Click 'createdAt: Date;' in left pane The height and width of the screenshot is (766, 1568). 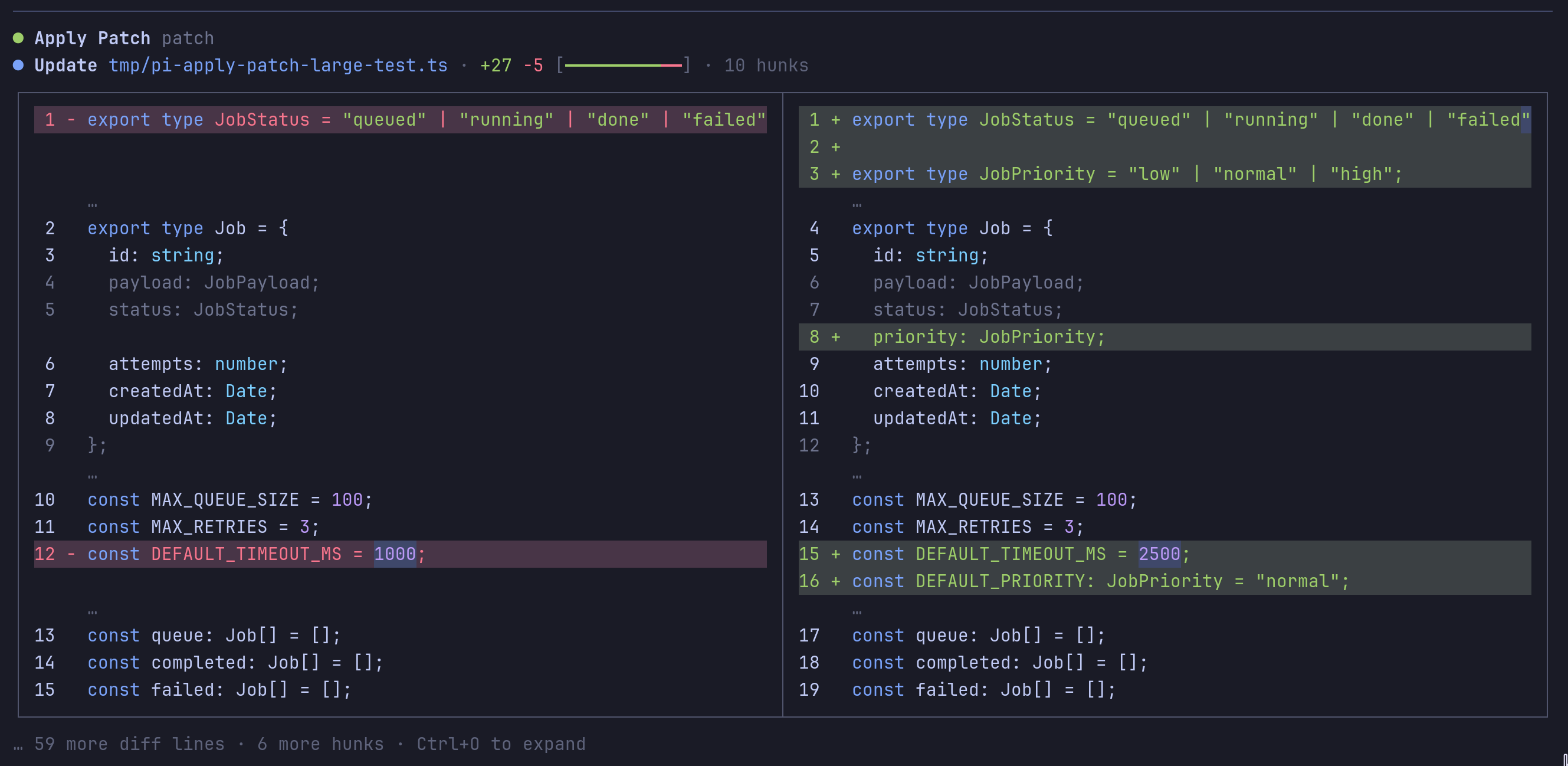(193, 391)
